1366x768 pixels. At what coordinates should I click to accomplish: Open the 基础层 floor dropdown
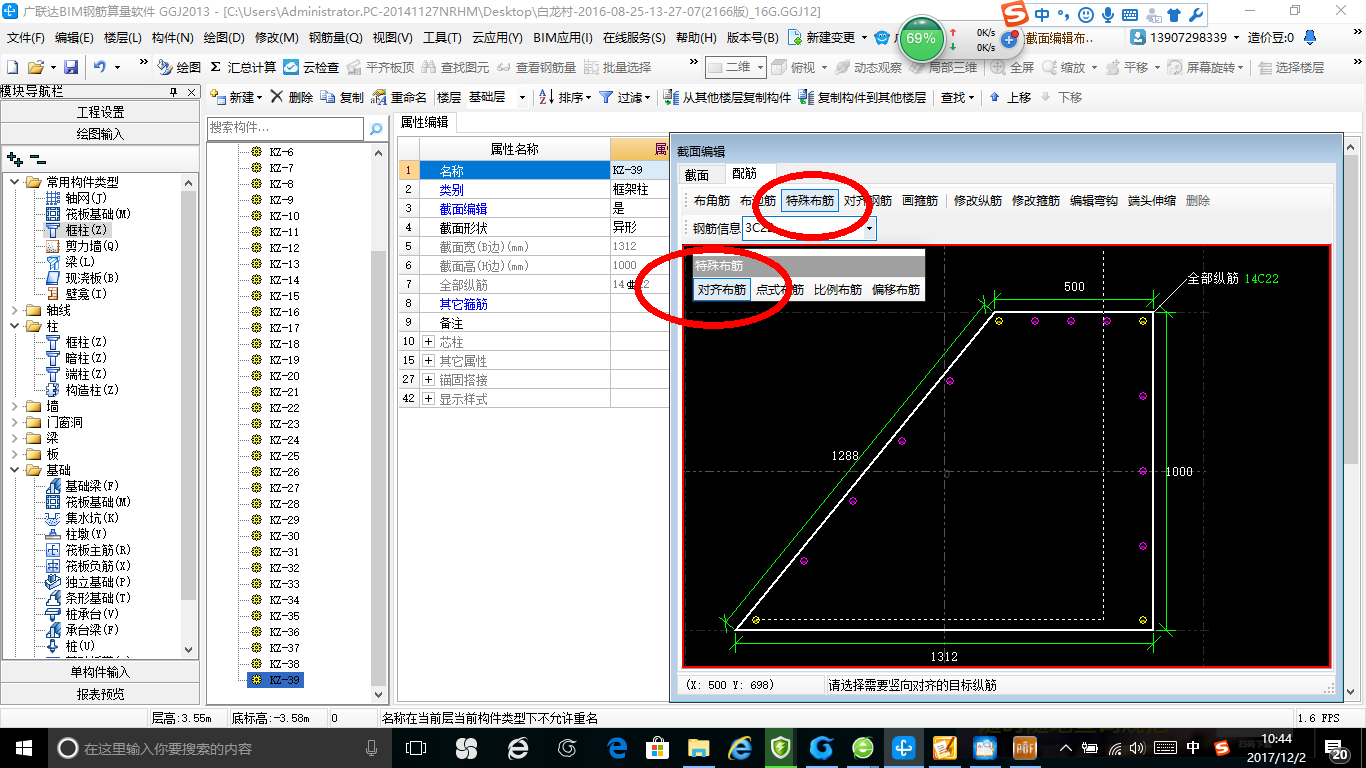pyautogui.click(x=523, y=97)
